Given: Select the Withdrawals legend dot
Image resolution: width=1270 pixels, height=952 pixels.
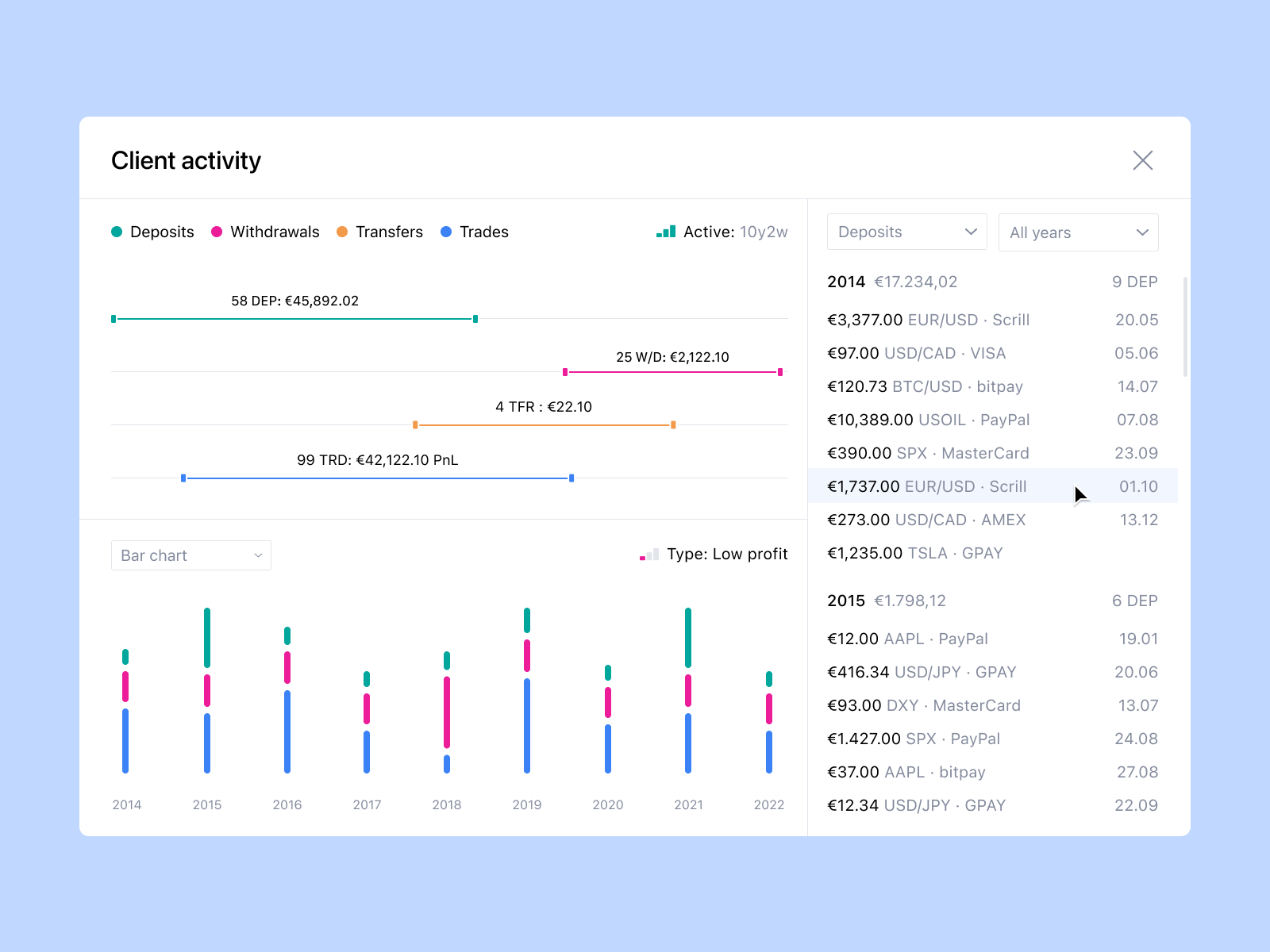Looking at the screenshot, I should [x=216, y=232].
